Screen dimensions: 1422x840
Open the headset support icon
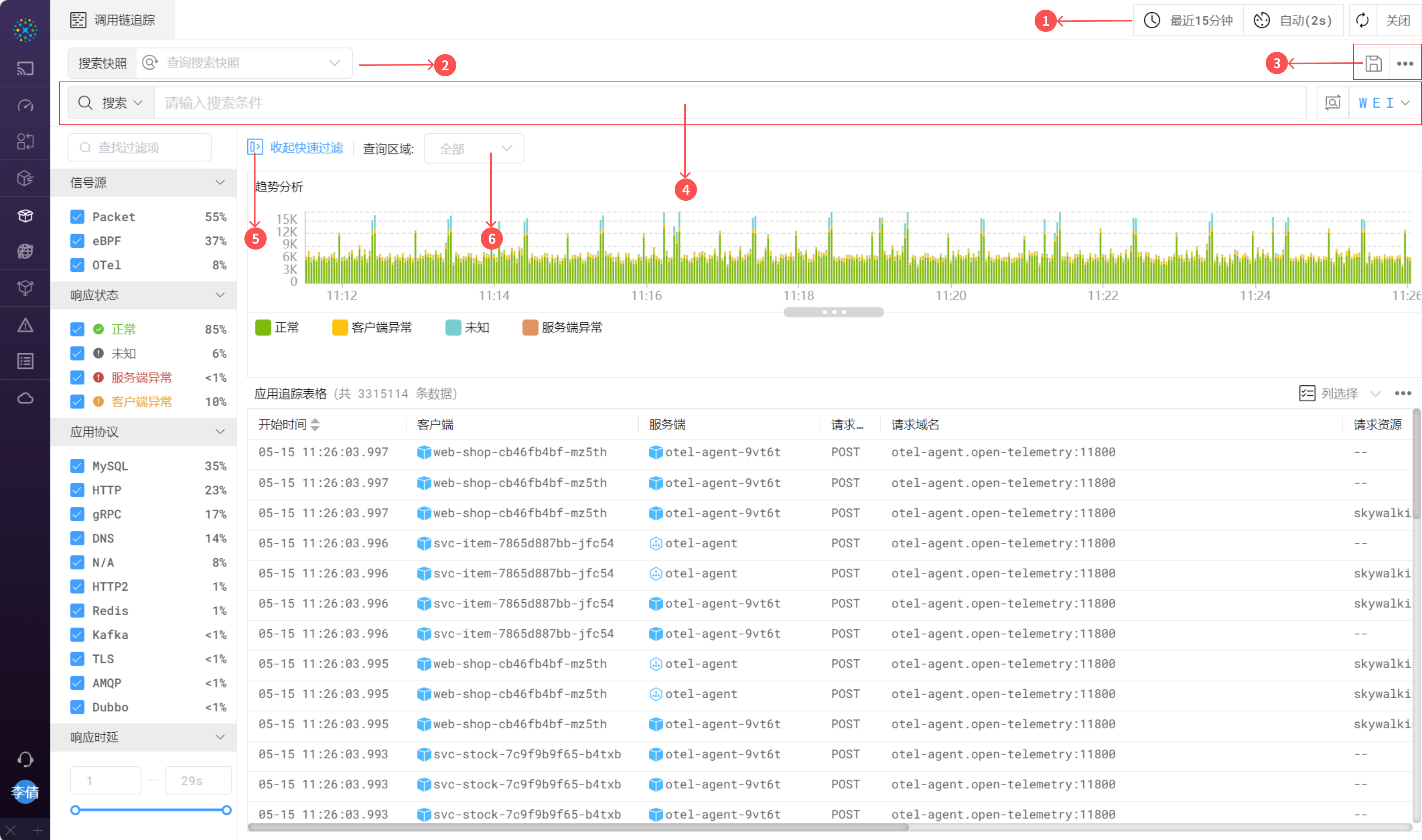coord(25,759)
